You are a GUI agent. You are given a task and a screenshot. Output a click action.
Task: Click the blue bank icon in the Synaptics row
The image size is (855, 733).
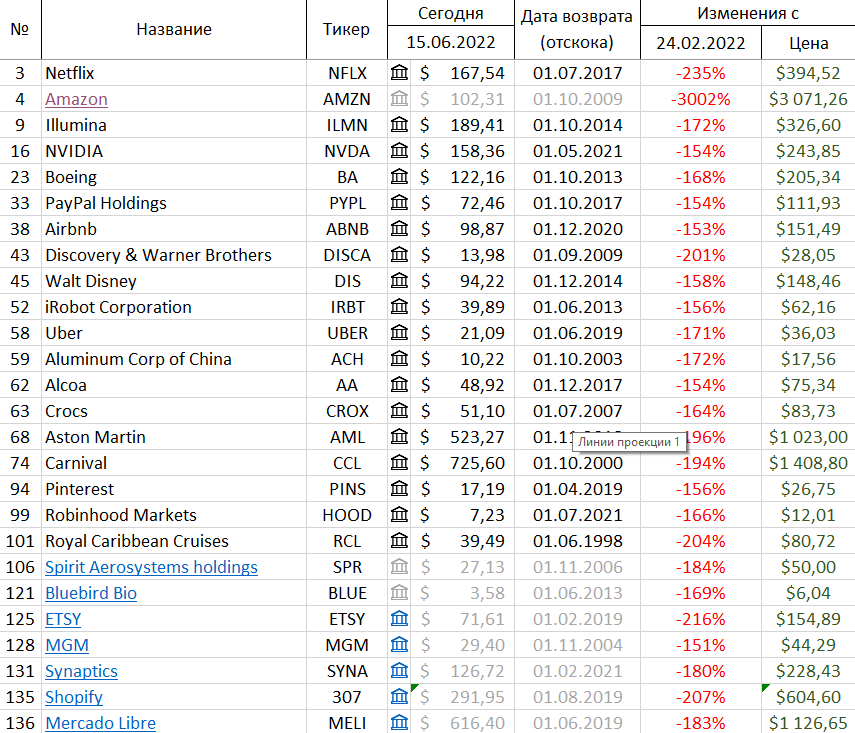pyautogui.click(x=399, y=671)
